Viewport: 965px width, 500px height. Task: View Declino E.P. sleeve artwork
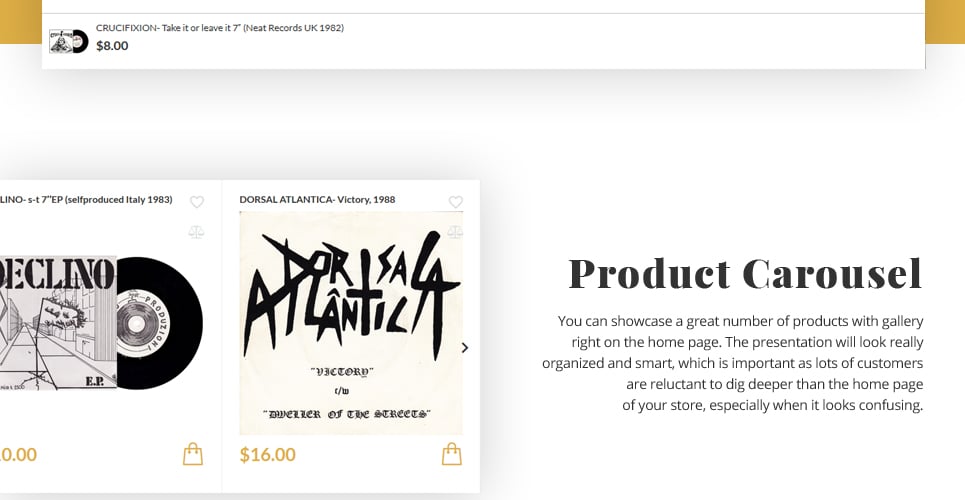(x=58, y=323)
